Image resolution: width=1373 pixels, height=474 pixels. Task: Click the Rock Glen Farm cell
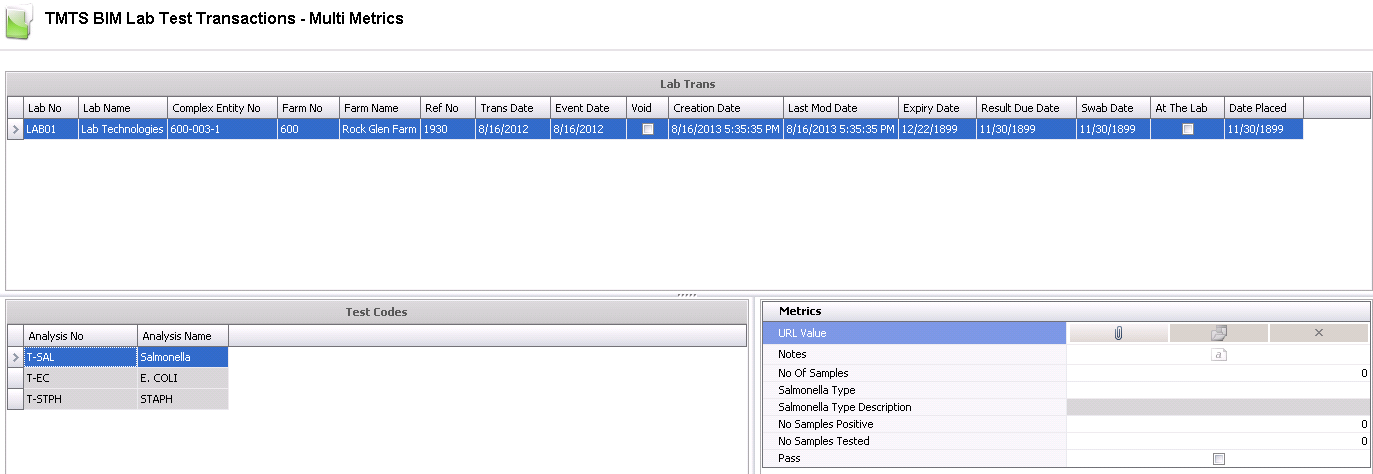pos(379,129)
